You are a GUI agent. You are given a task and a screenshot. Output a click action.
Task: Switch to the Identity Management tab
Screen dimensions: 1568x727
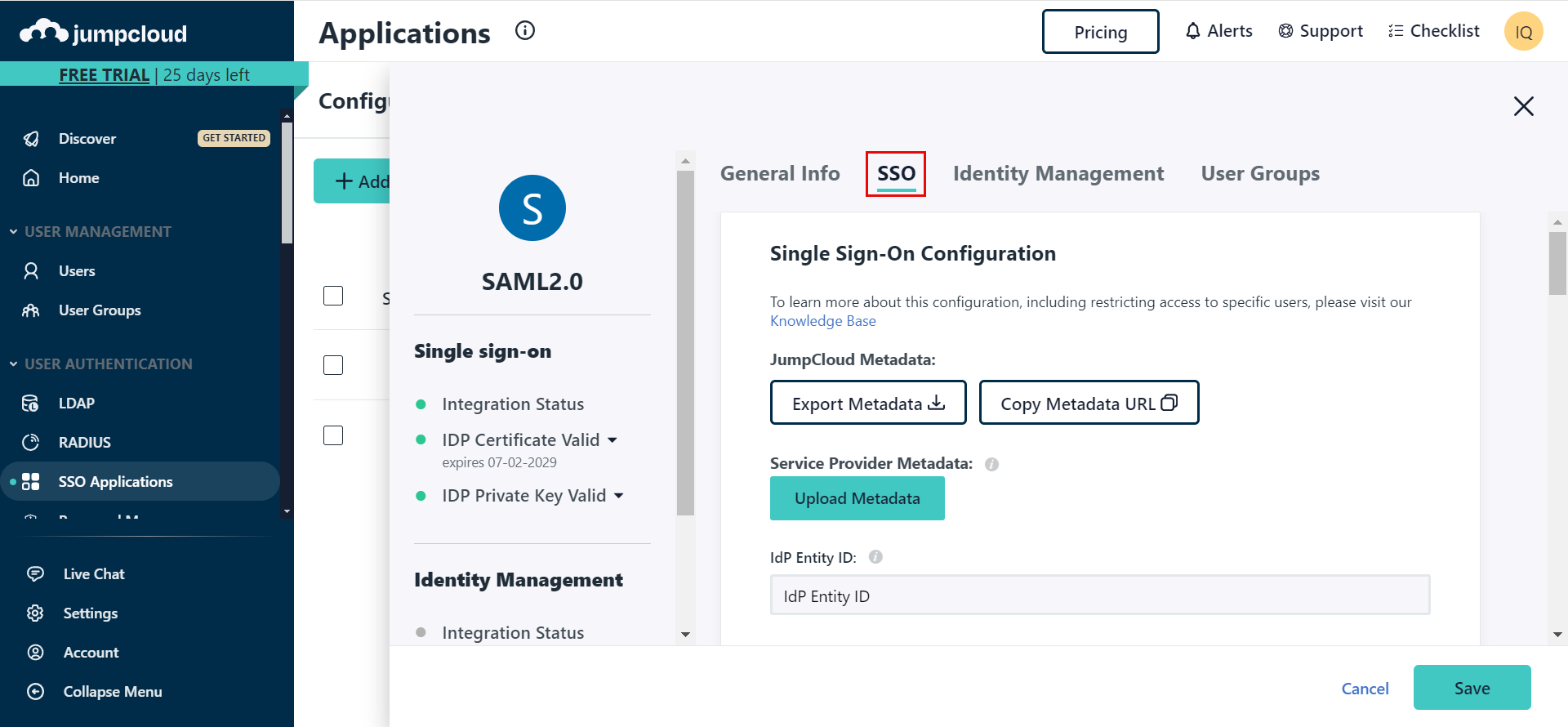click(x=1058, y=174)
